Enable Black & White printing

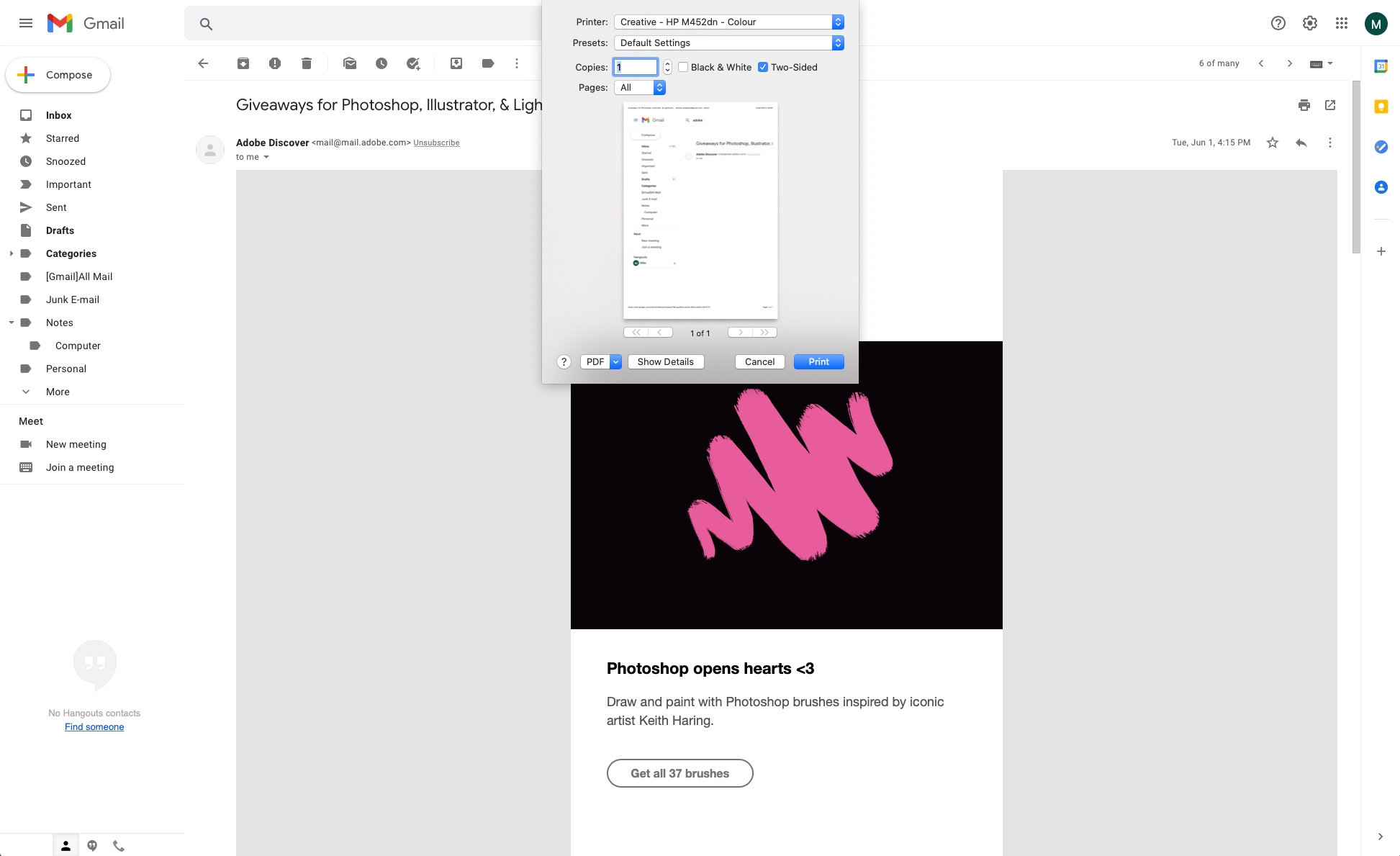[x=682, y=66]
